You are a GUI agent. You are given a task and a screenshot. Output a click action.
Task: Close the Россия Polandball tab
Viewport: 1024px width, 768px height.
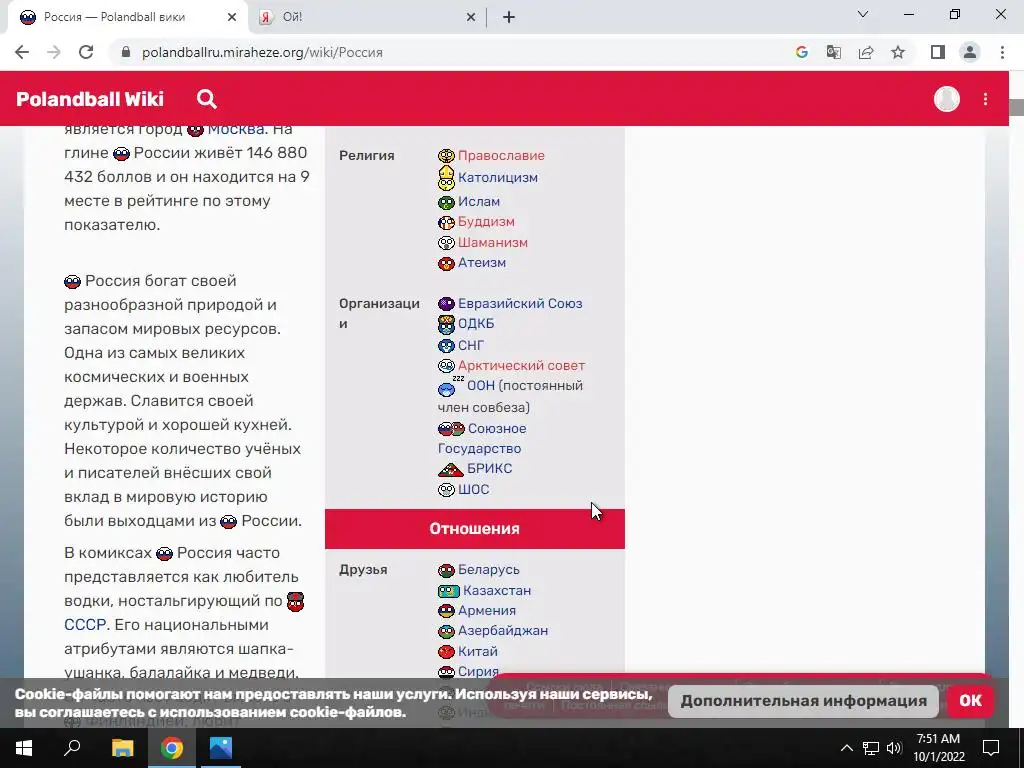tap(232, 18)
